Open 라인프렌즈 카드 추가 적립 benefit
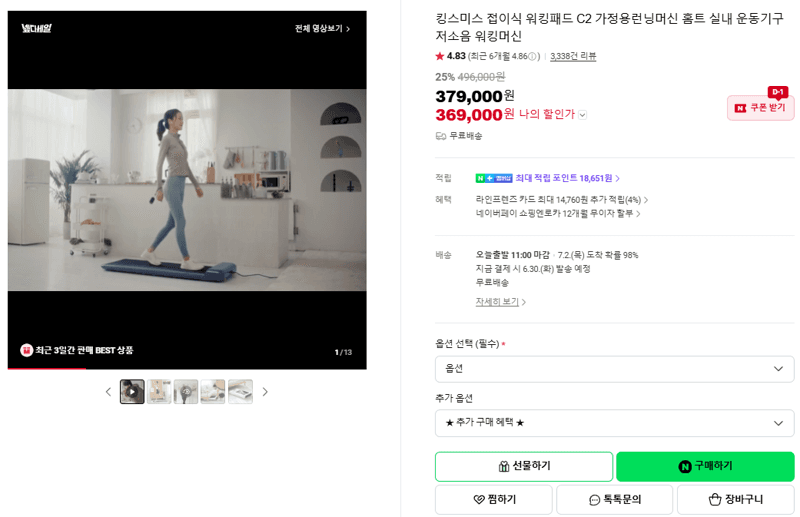Screen dimensions: 800x517 coord(562,200)
